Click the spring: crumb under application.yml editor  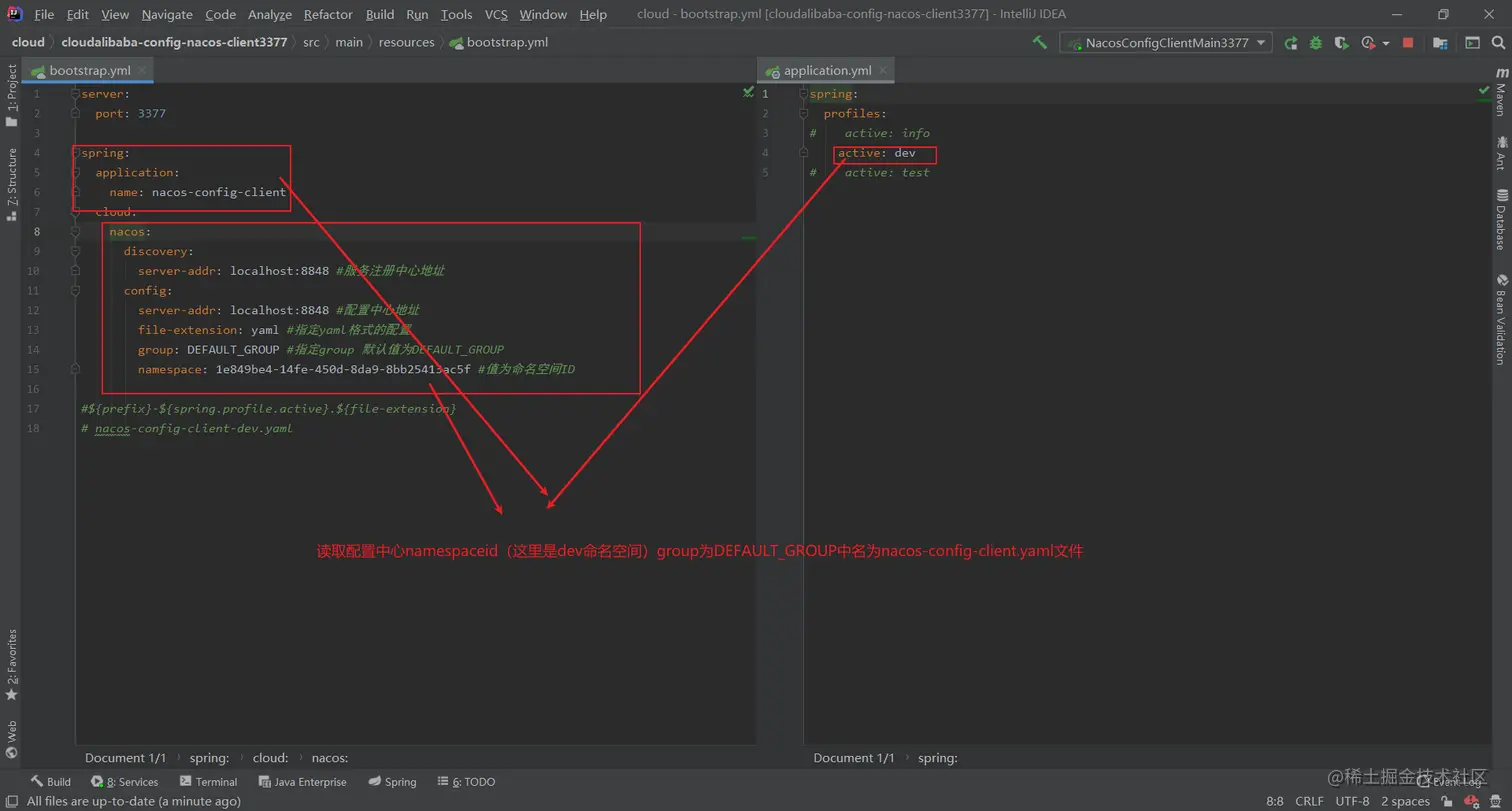pyautogui.click(x=938, y=758)
